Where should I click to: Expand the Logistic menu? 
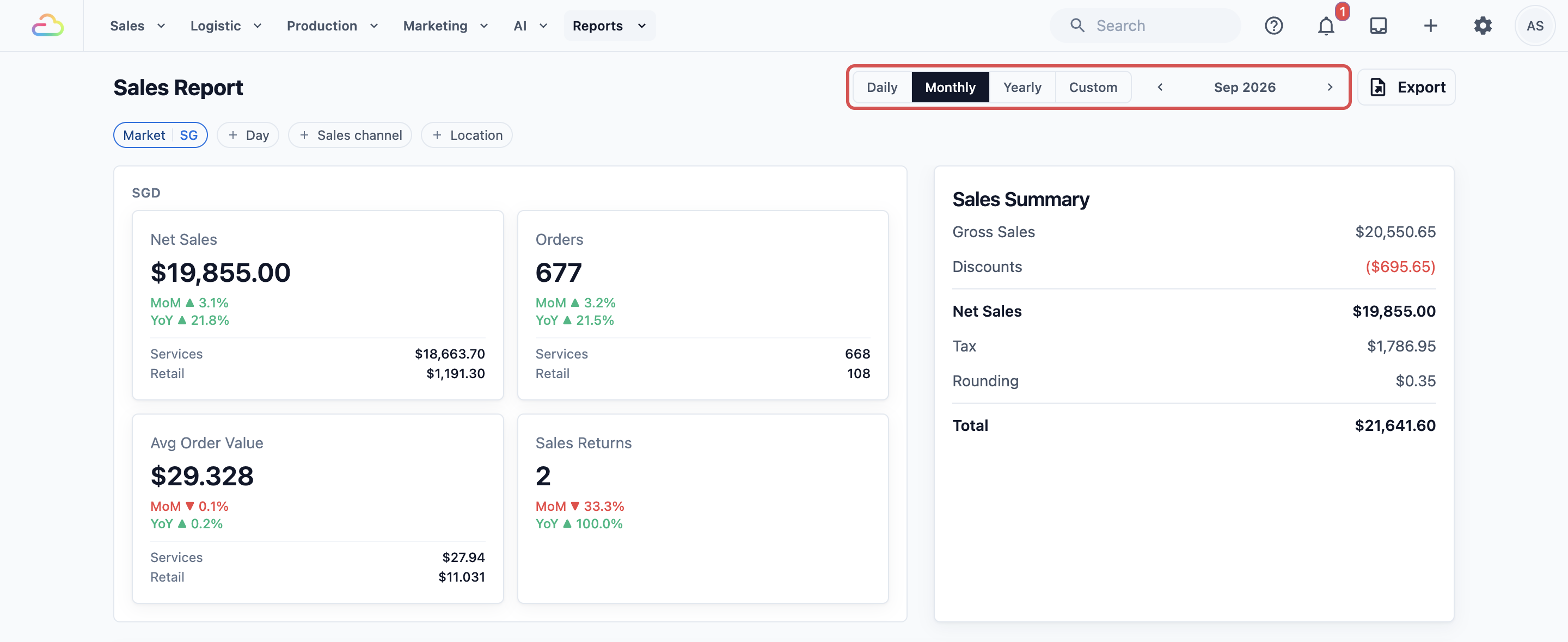coord(226,26)
